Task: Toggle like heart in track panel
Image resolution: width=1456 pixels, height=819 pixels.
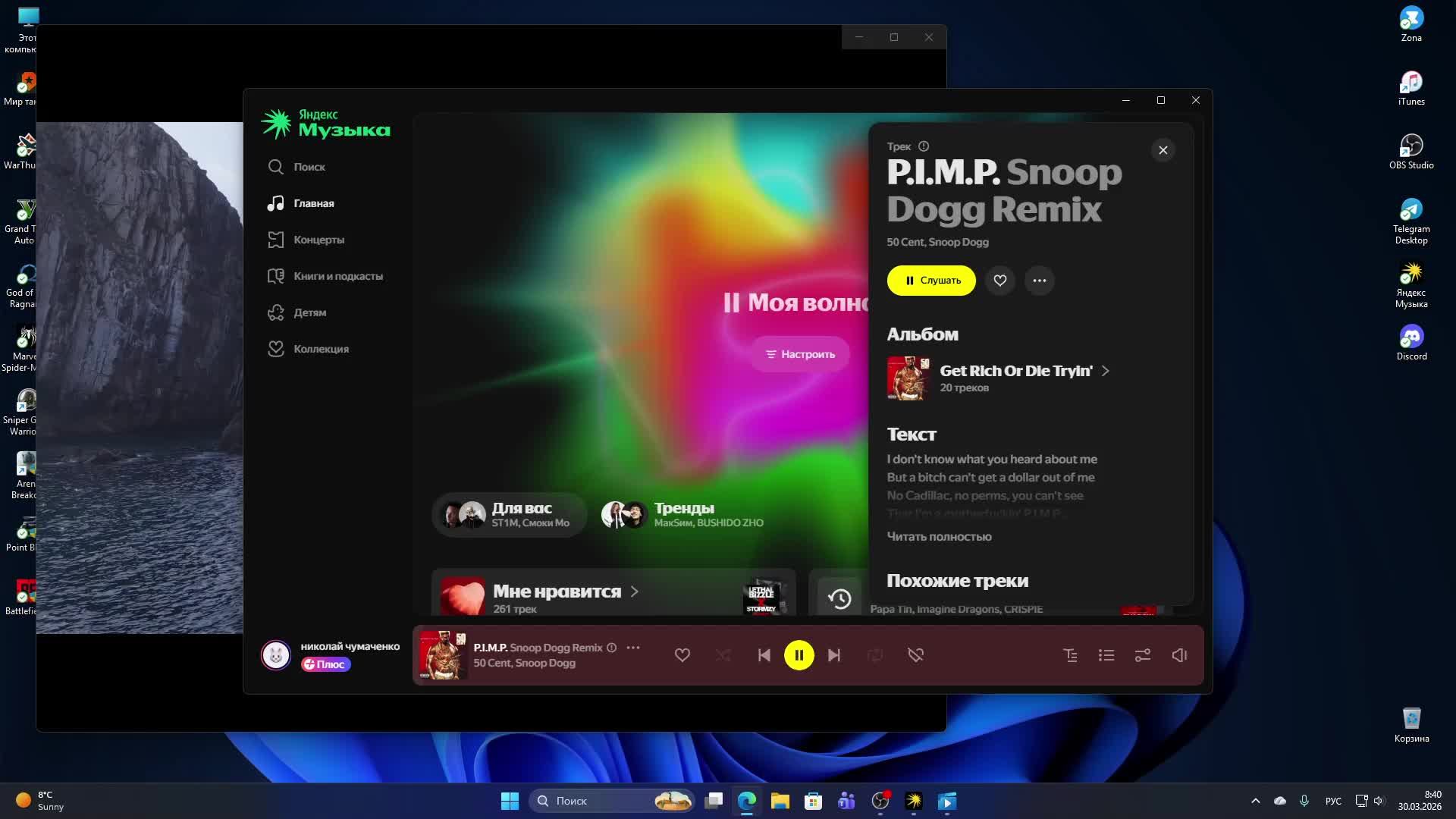Action: click(1000, 281)
